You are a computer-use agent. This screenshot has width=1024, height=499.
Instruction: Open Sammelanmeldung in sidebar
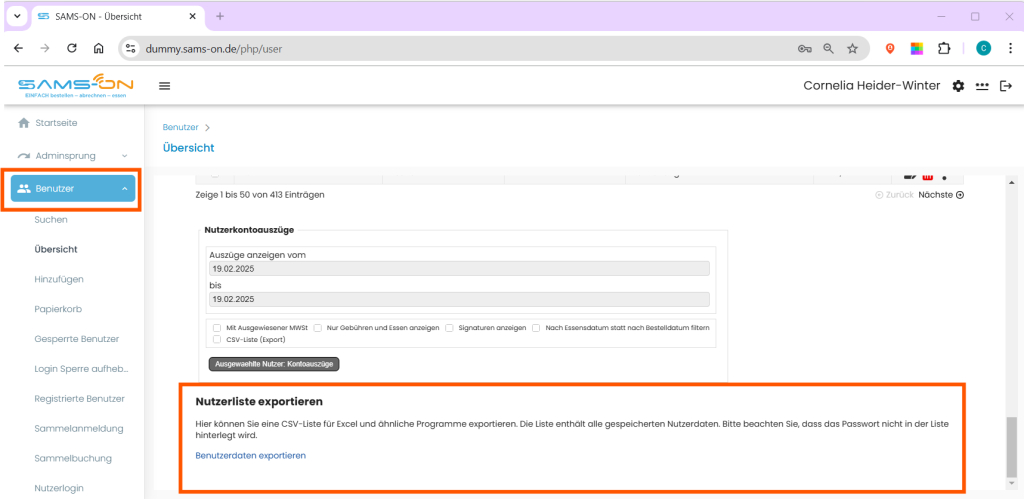[79, 428]
